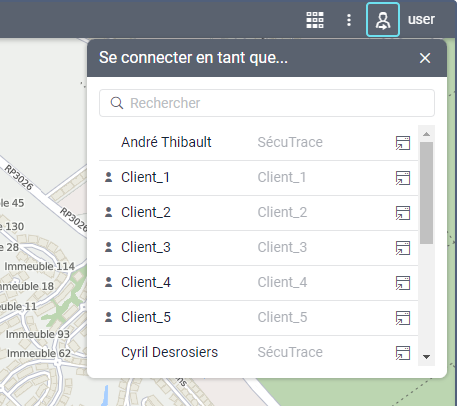Open Client_5 in new window icon
The width and height of the screenshot is (457, 406).
click(x=403, y=318)
